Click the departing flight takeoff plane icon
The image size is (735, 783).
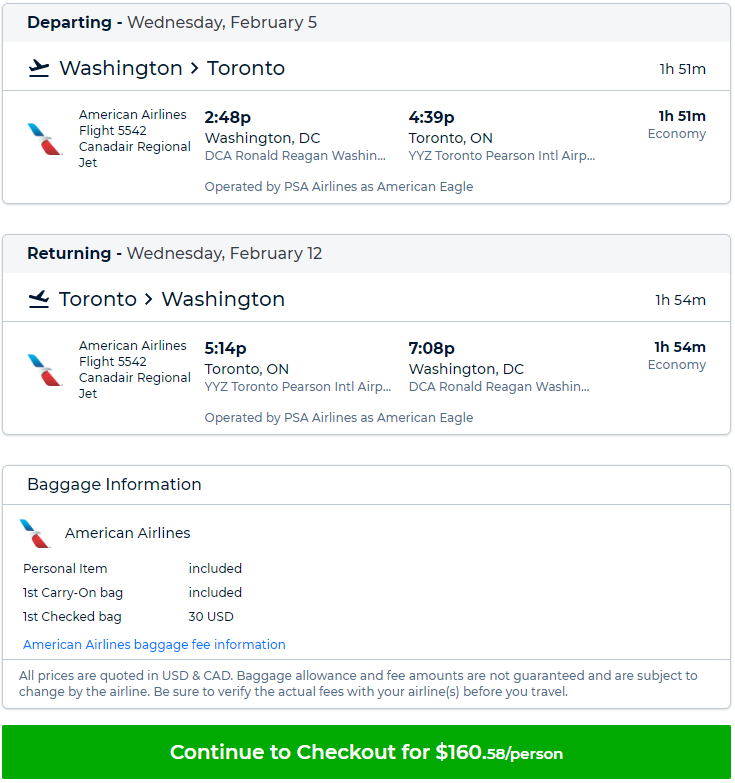[38, 68]
